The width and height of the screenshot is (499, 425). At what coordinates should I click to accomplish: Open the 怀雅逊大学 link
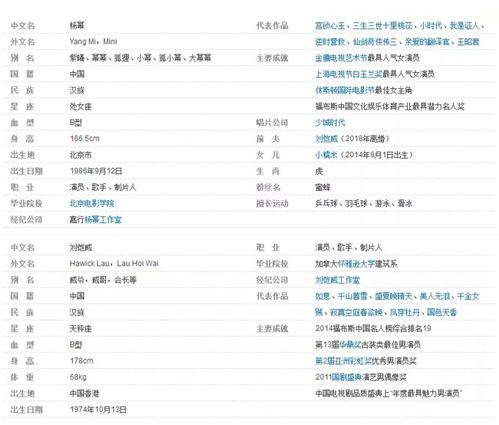point(356,264)
